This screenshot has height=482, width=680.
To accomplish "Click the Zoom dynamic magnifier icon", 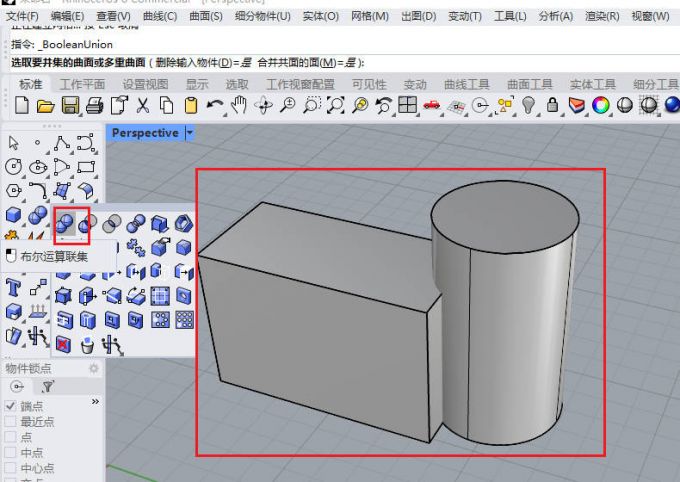I will 288,105.
